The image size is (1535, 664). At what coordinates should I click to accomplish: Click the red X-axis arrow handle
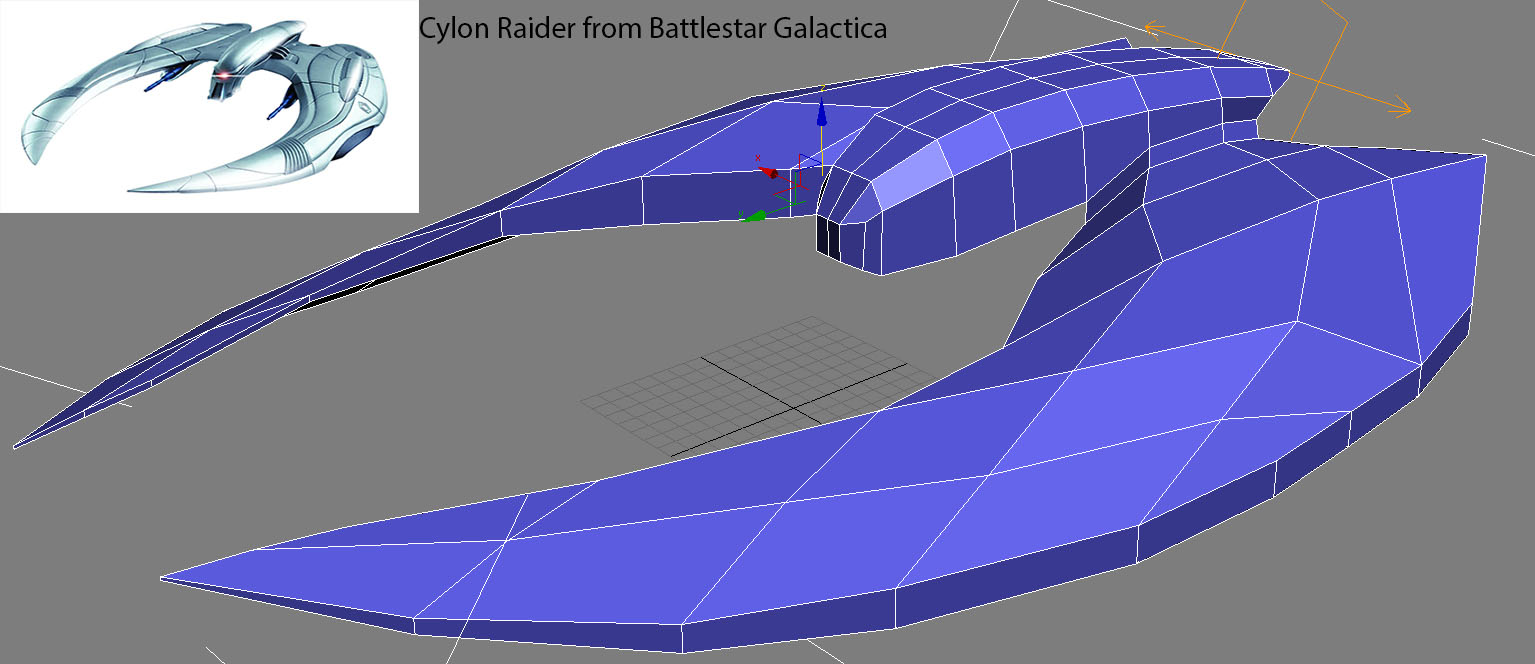pos(769,173)
